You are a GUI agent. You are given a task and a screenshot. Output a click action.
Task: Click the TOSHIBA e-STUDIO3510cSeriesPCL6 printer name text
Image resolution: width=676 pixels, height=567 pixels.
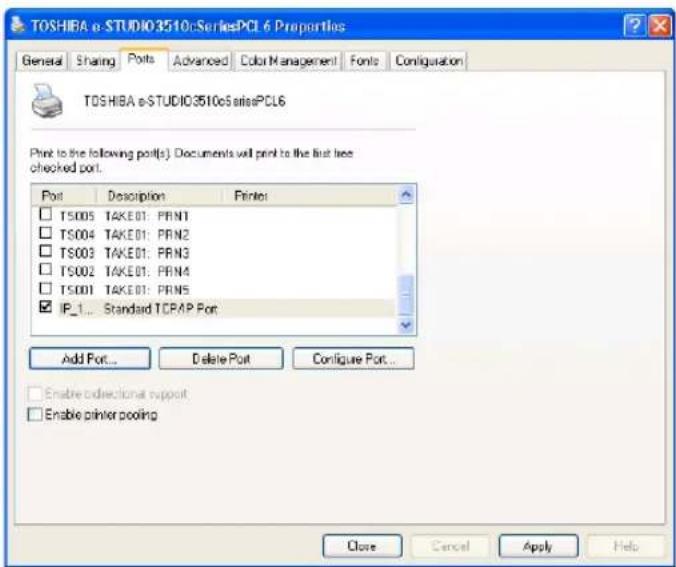[x=185, y=101]
